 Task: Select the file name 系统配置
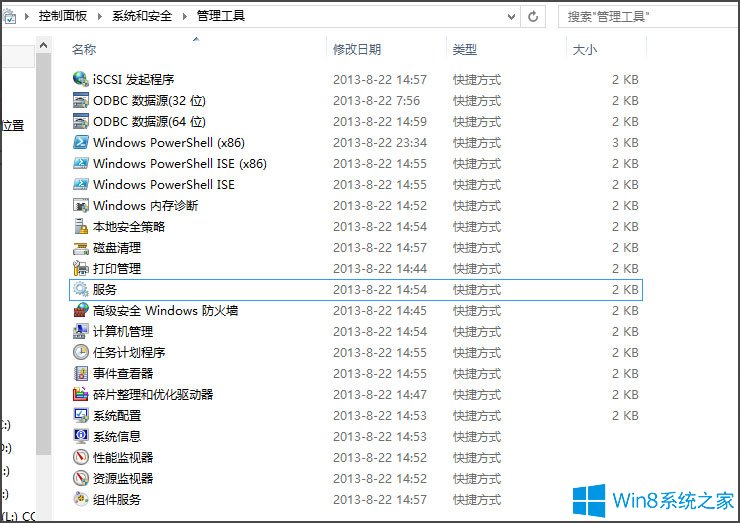pos(117,415)
